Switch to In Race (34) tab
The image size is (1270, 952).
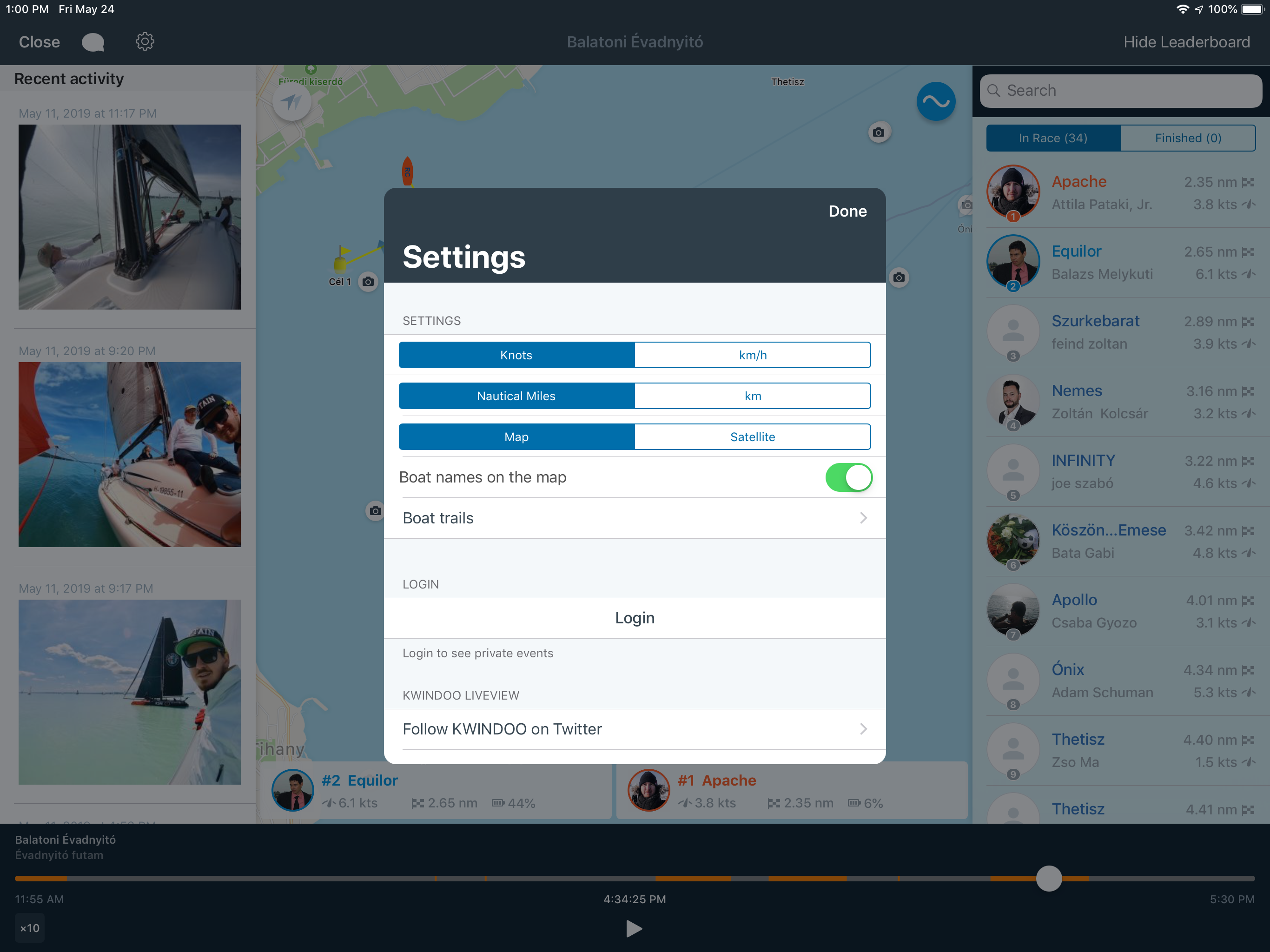1053,139
